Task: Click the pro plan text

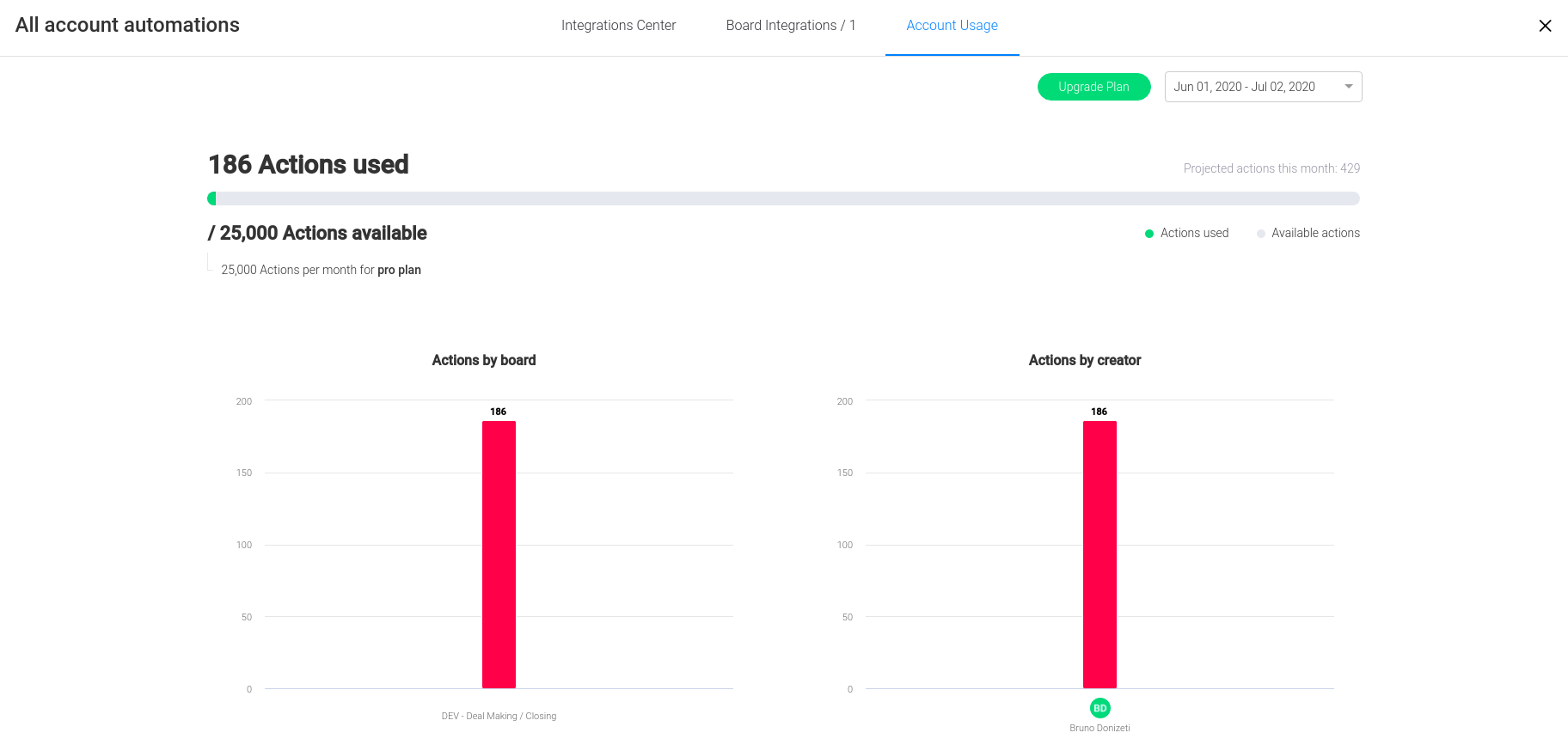Action: coord(399,270)
